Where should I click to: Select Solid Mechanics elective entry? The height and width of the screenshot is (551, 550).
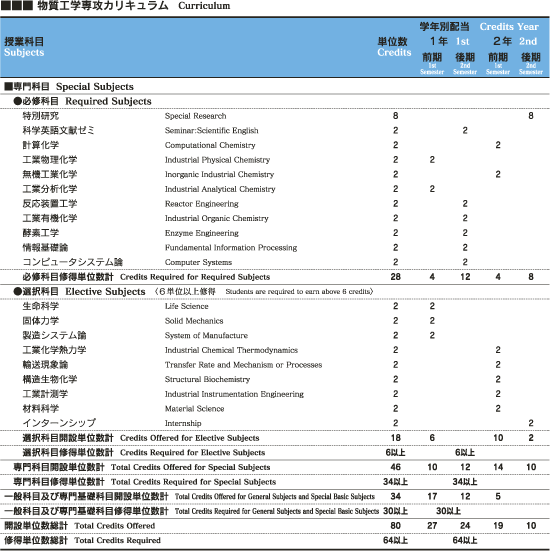[194, 321]
